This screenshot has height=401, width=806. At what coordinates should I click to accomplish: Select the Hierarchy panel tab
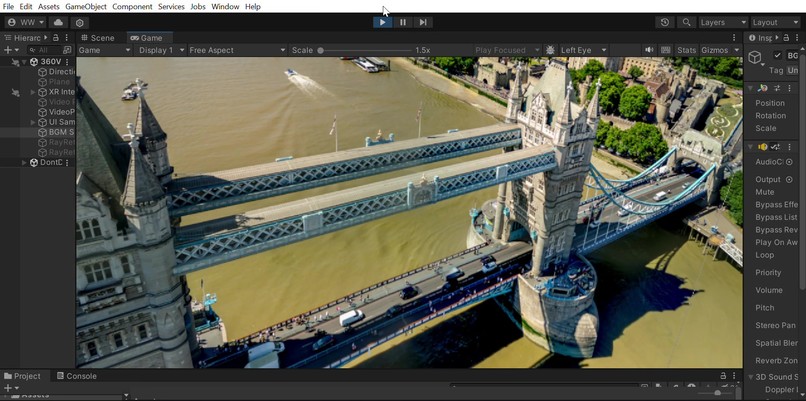coord(23,38)
